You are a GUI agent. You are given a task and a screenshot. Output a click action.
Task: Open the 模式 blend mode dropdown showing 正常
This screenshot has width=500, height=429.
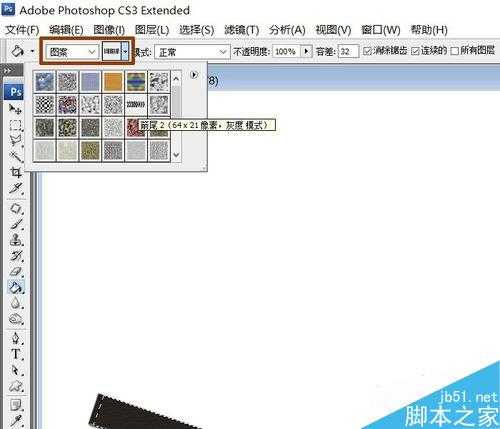click(x=192, y=52)
